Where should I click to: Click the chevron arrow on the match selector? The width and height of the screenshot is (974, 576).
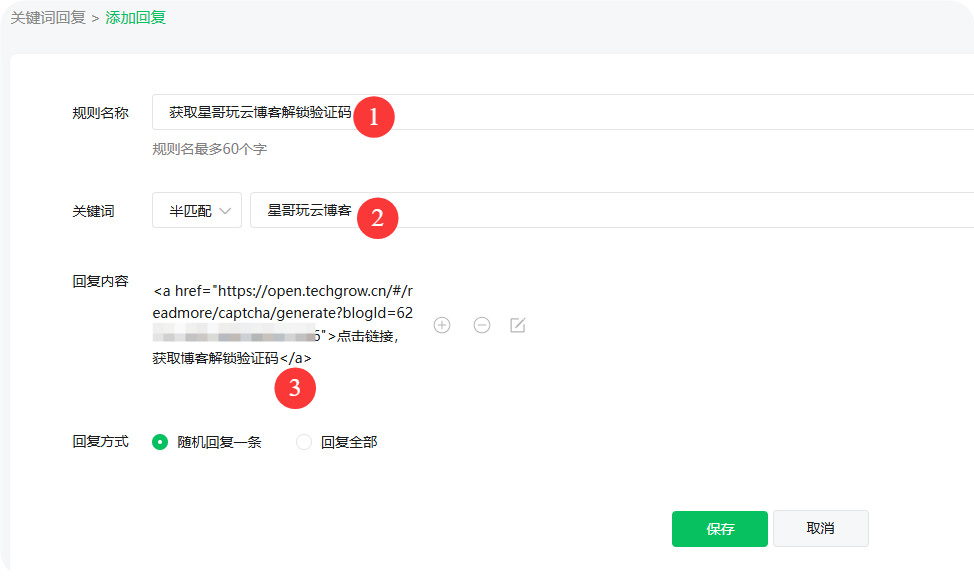click(x=227, y=209)
